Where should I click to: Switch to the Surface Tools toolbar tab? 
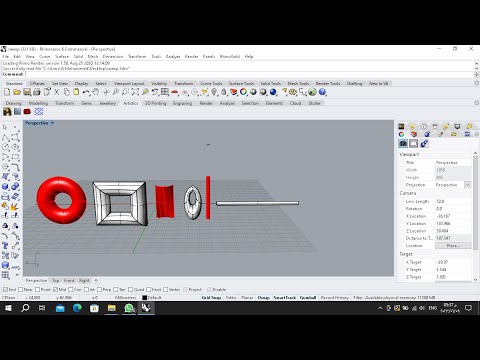[x=241, y=83]
